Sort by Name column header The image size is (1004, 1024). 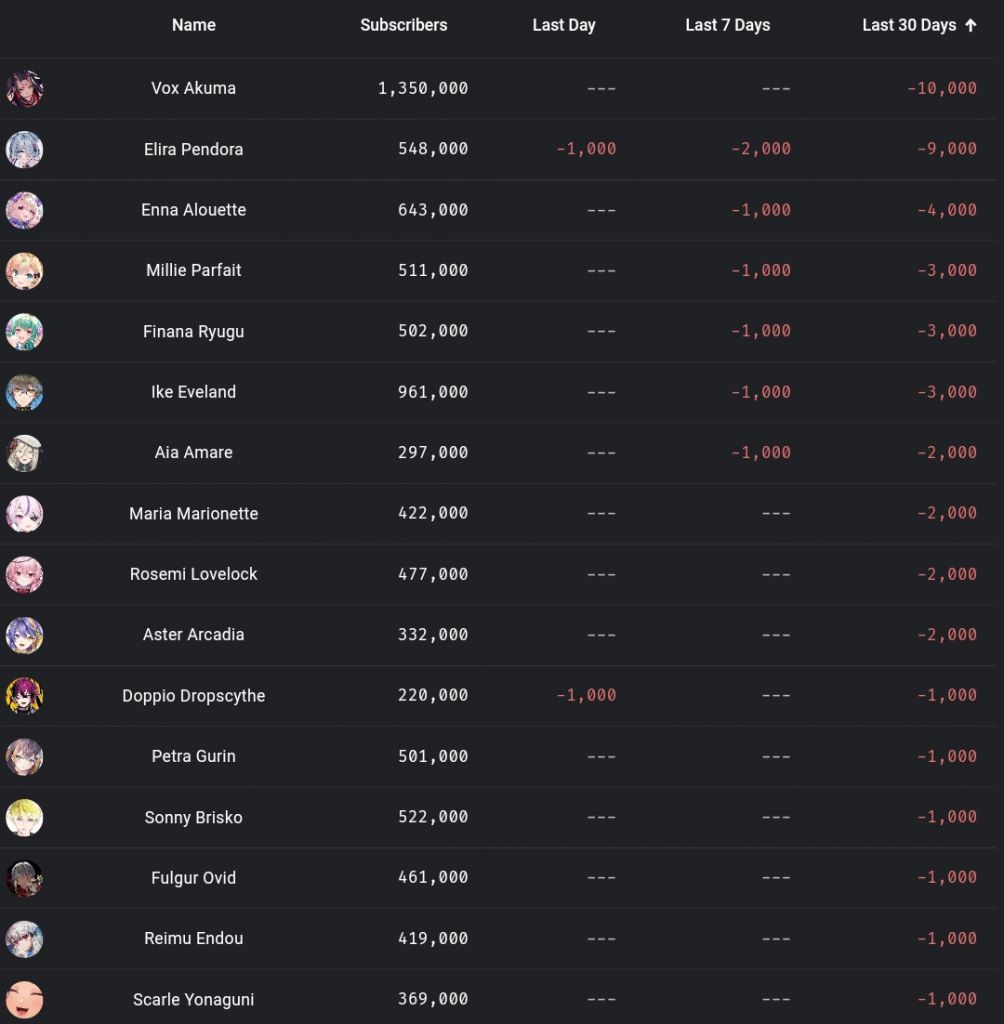(193, 25)
